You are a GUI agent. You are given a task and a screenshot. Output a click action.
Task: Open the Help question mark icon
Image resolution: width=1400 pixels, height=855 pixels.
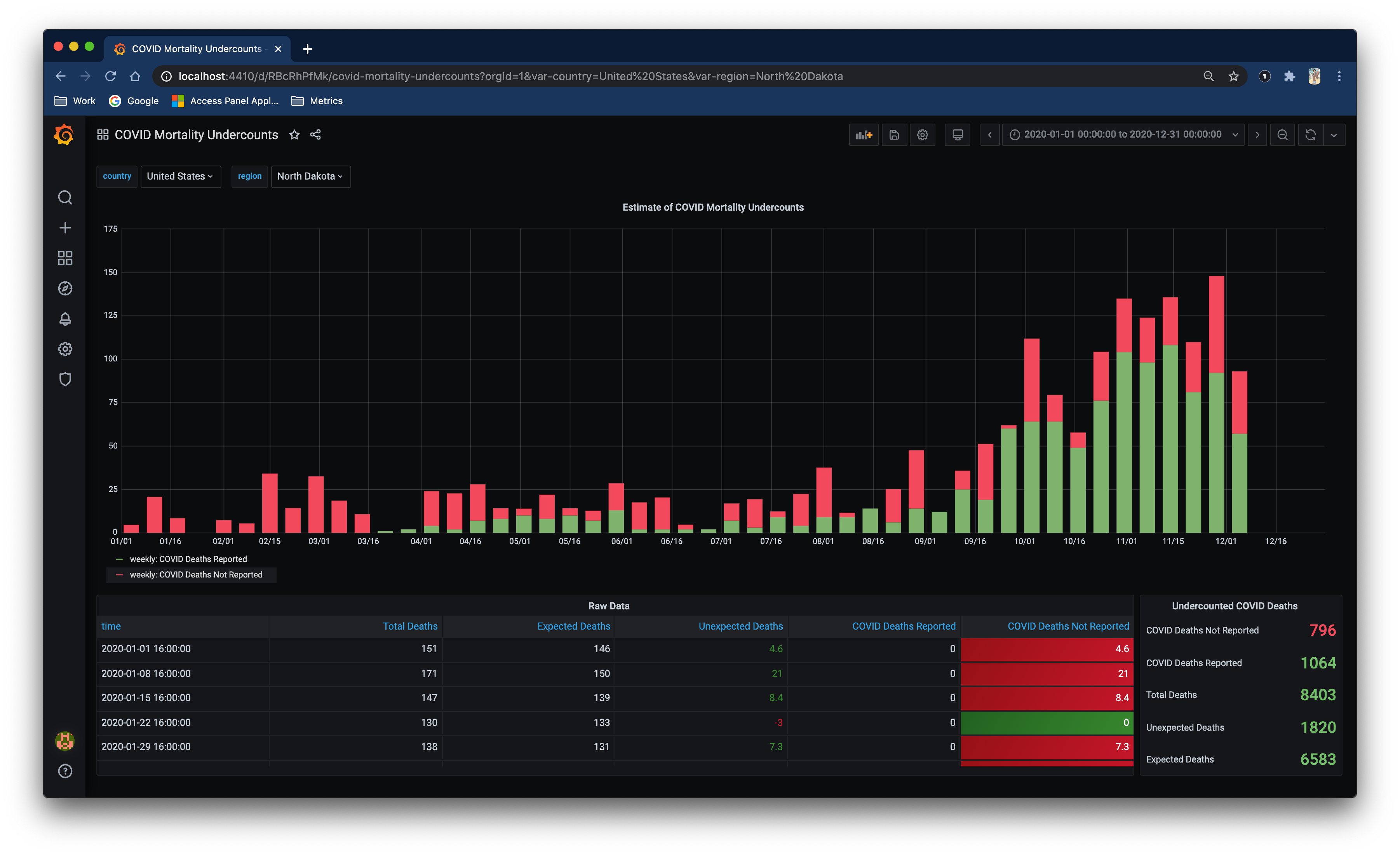click(65, 771)
